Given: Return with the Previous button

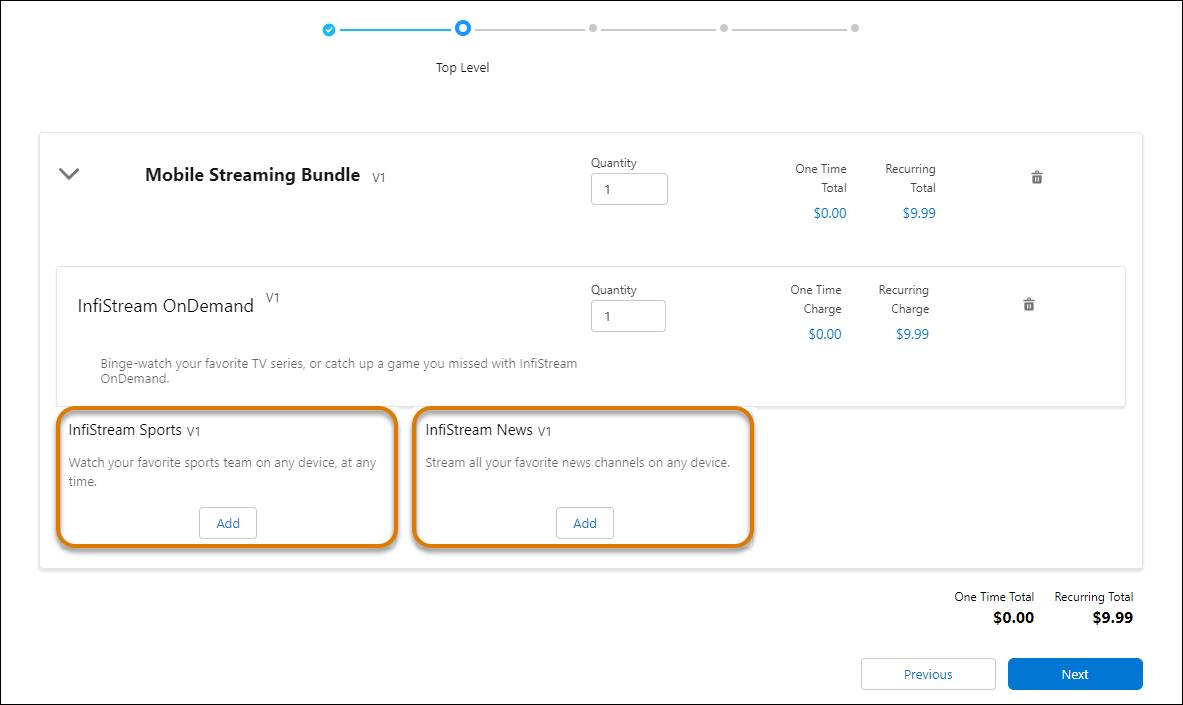Looking at the screenshot, I should click(928, 674).
